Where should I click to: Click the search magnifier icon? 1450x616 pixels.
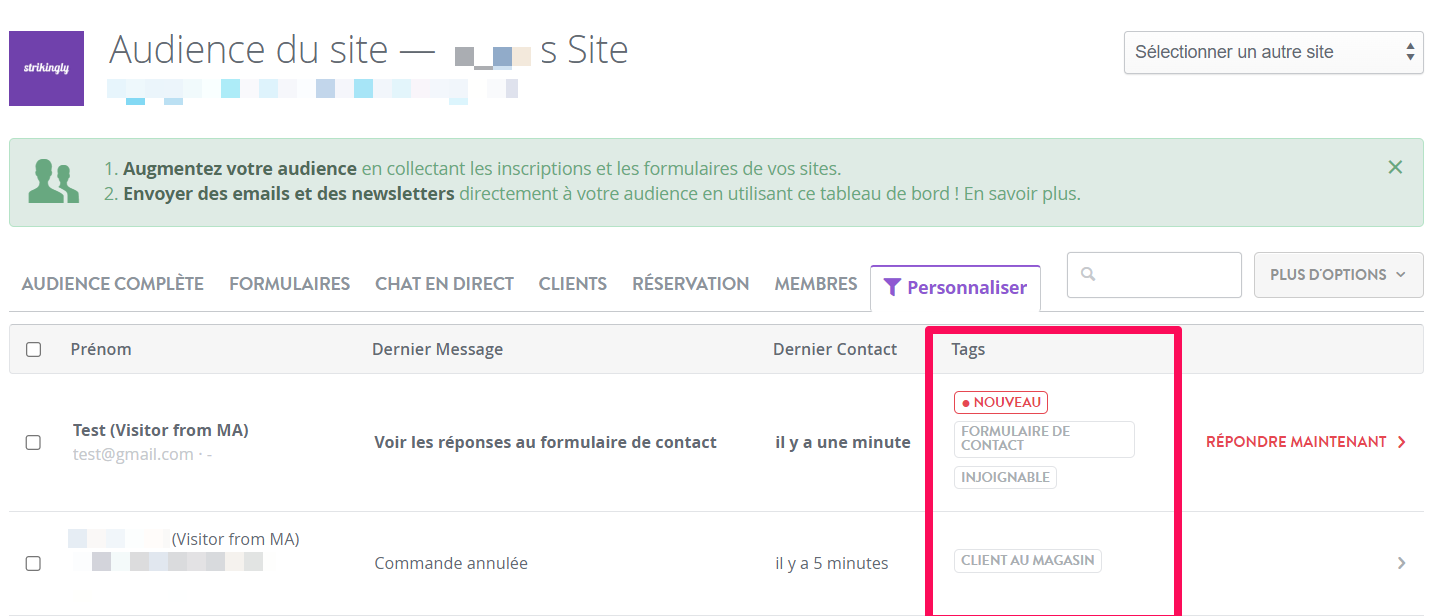click(1088, 274)
